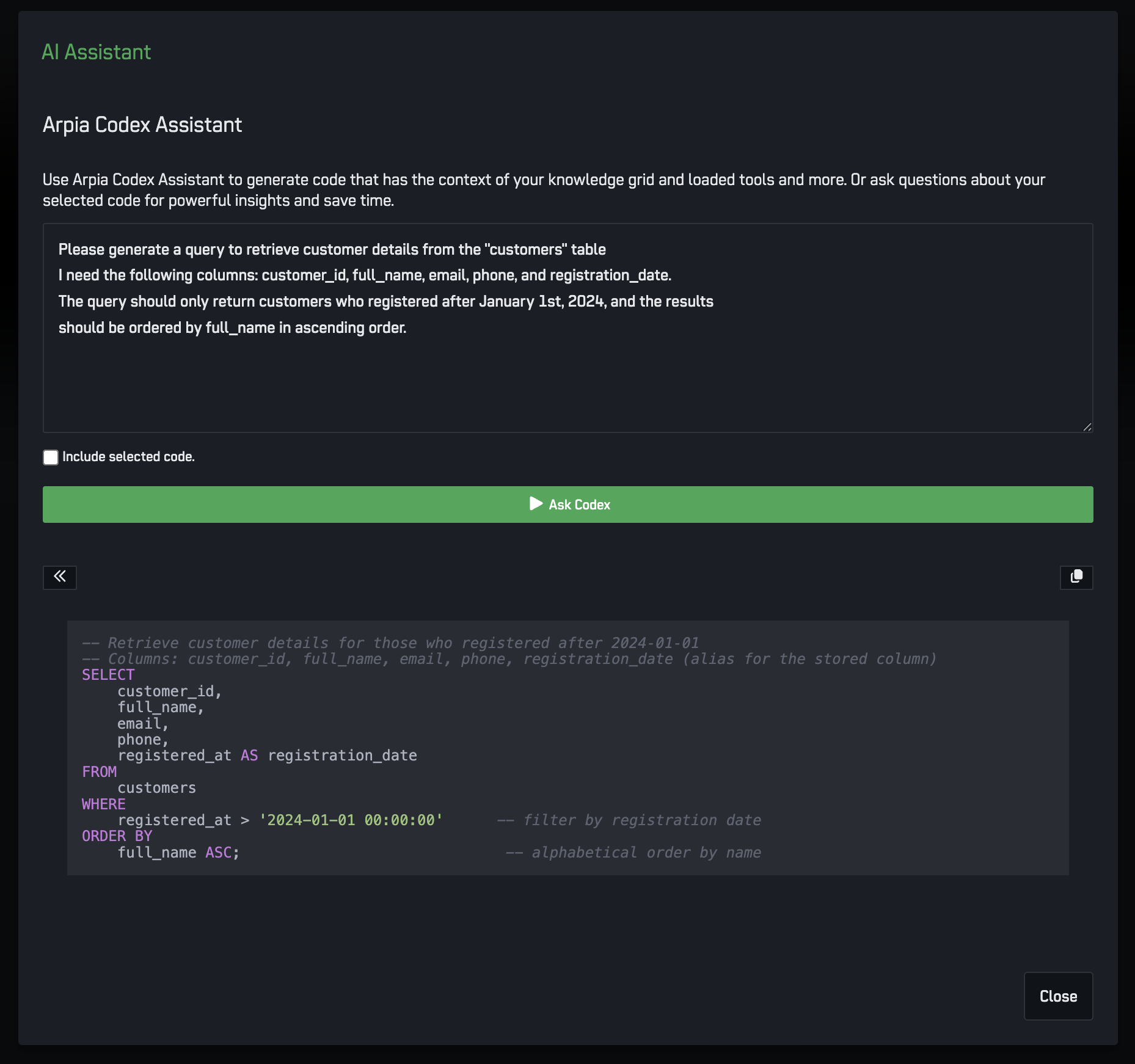
Task: Click the 'Retrieve customer details' comment line
Action: tap(391, 643)
